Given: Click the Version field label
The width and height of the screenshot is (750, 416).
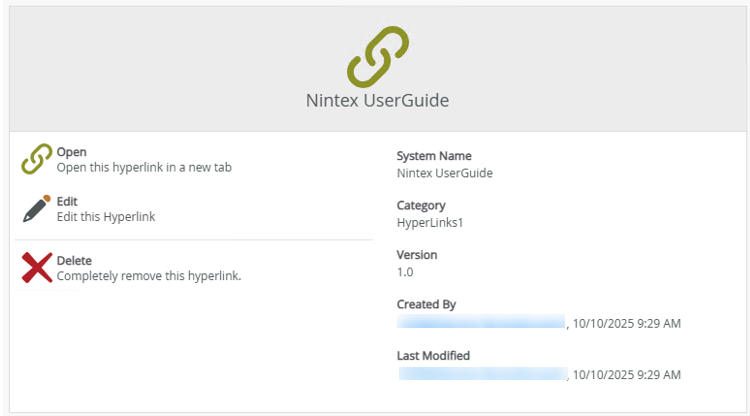Looking at the screenshot, I should [x=417, y=255].
